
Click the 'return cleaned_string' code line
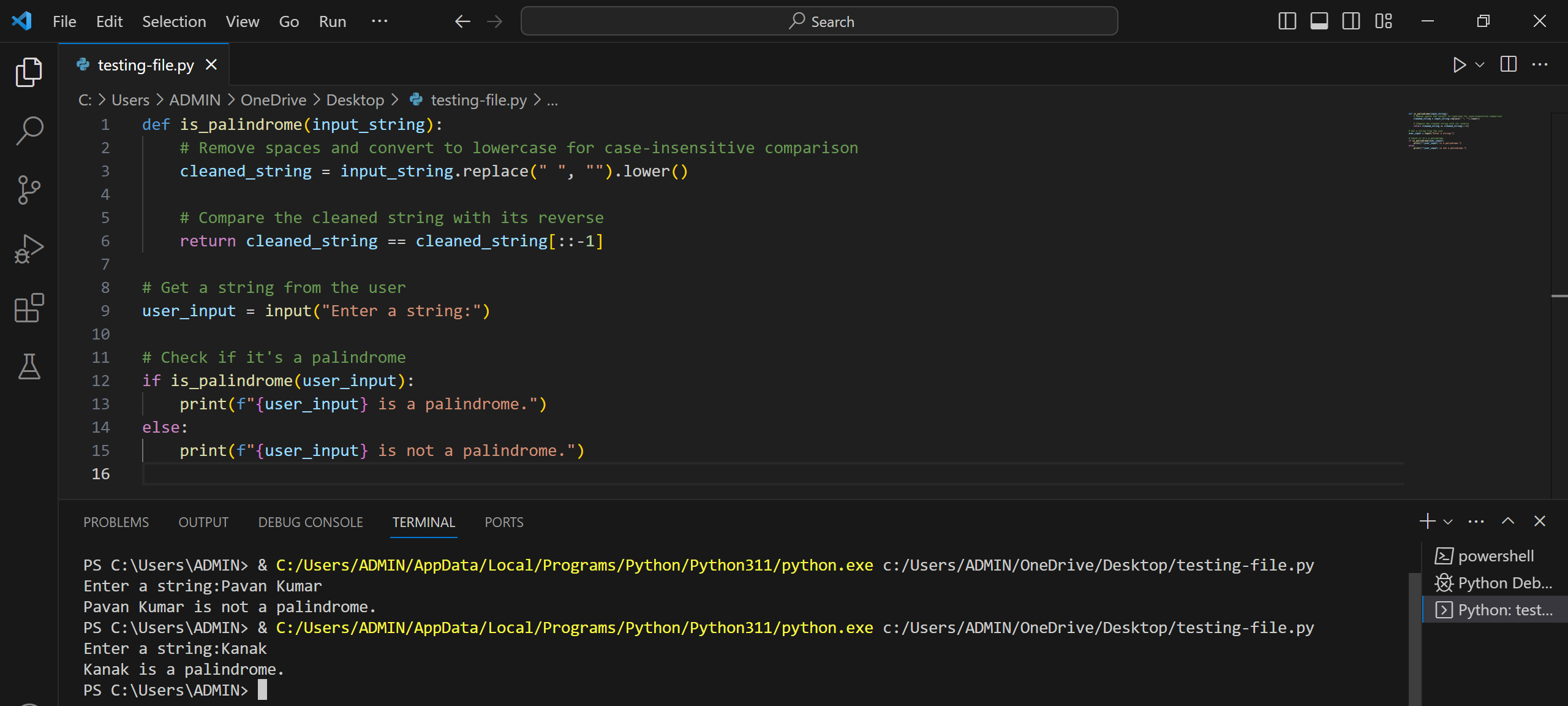coord(392,241)
